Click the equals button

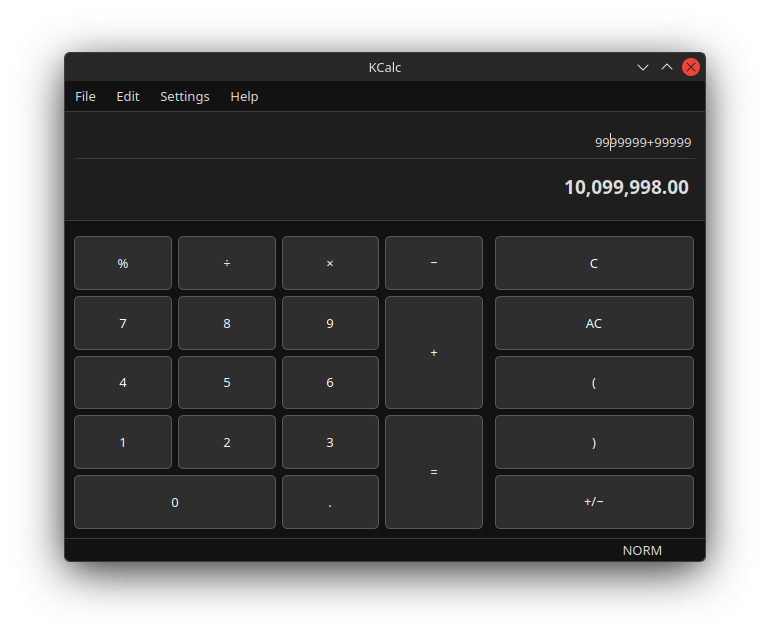[x=434, y=472]
